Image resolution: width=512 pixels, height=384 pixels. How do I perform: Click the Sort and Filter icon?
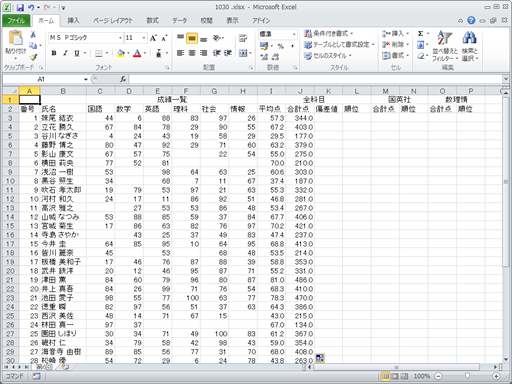click(x=445, y=38)
